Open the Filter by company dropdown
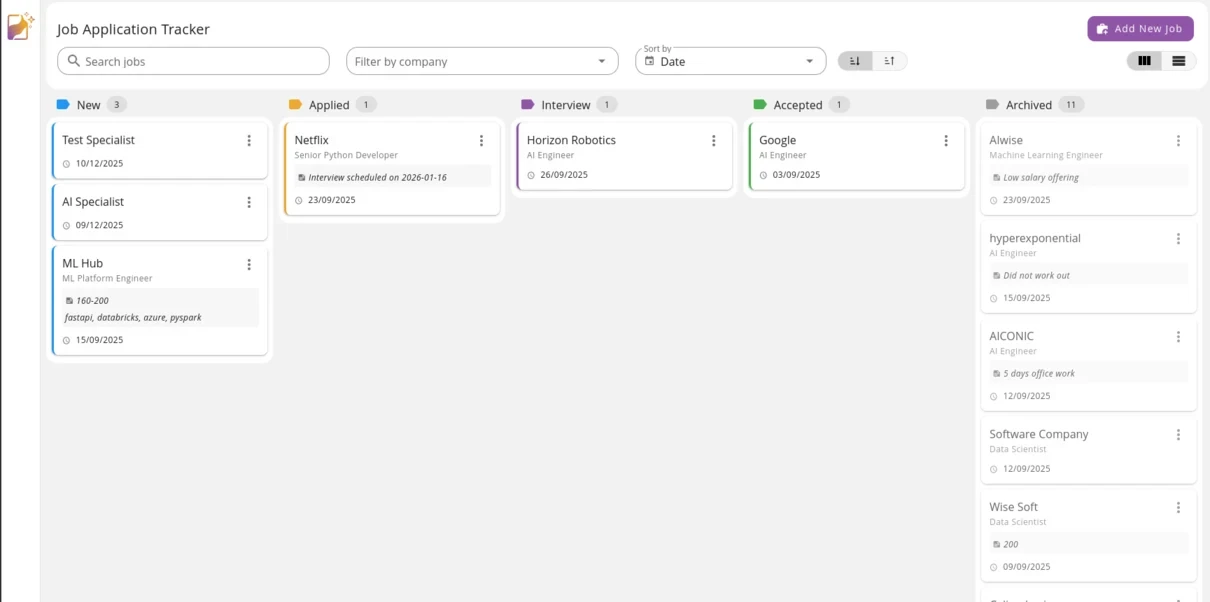 tap(481, 61)
